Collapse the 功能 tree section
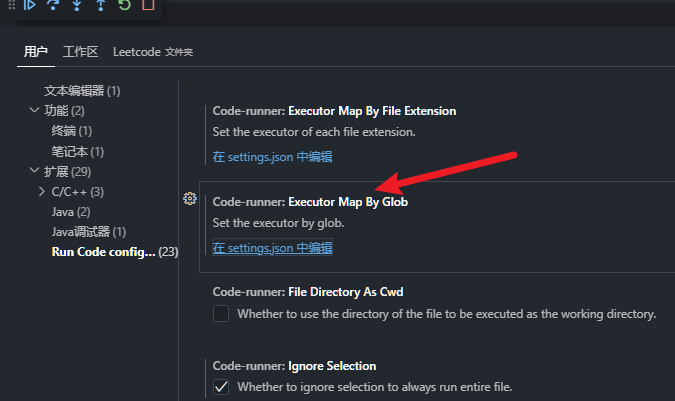The height and width of the screenshot is (401, 675). point(34,110)
